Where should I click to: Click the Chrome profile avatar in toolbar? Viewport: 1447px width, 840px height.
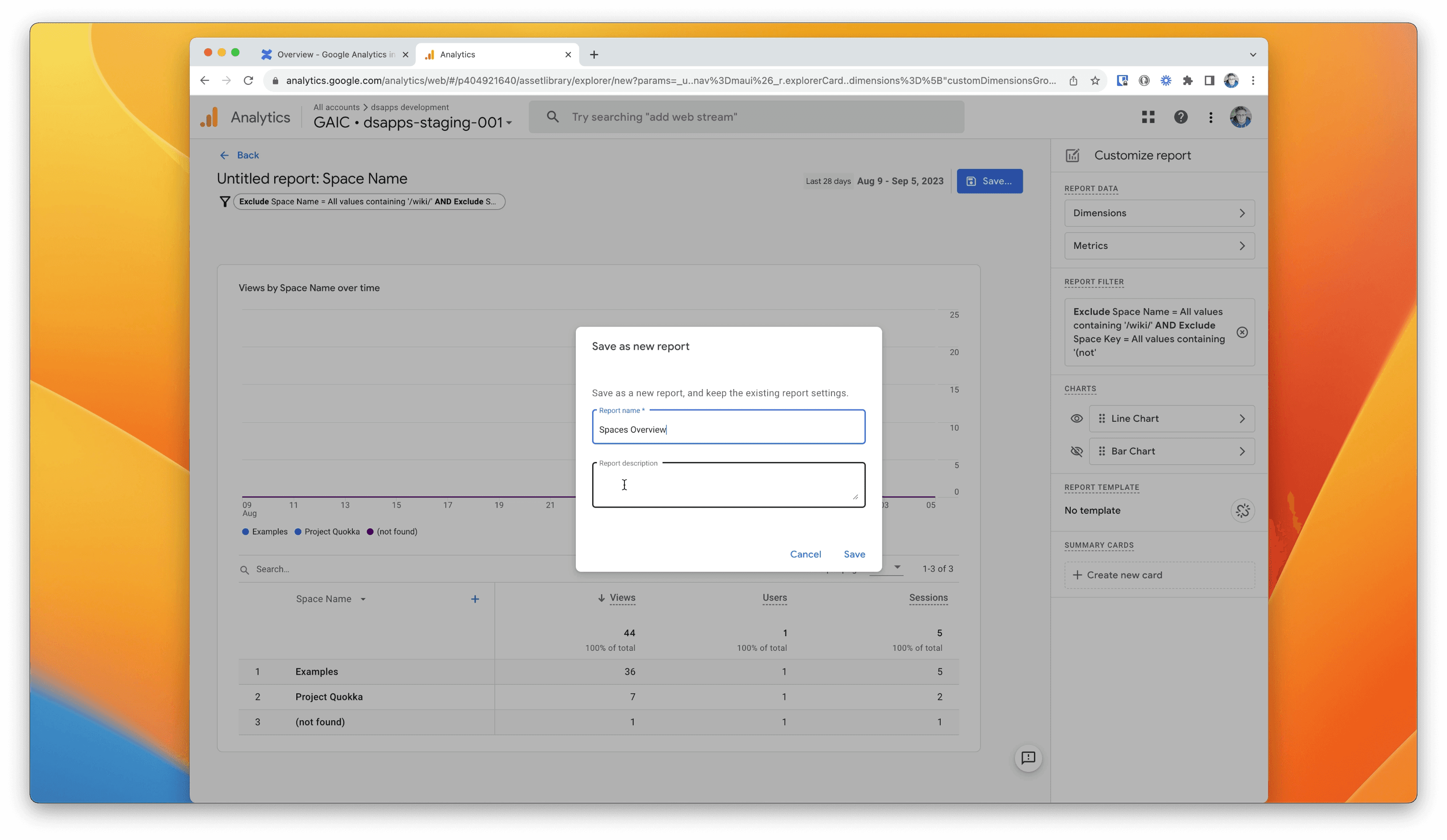pyautogui.click(x=1230, y=80)
